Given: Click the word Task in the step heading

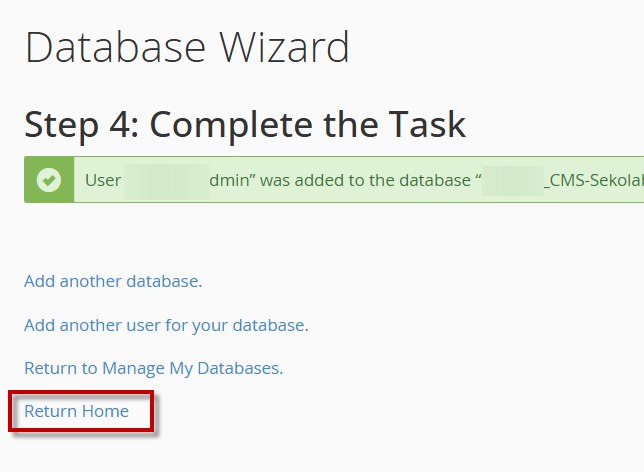Looking at the screenshot, I should point(427,124).
